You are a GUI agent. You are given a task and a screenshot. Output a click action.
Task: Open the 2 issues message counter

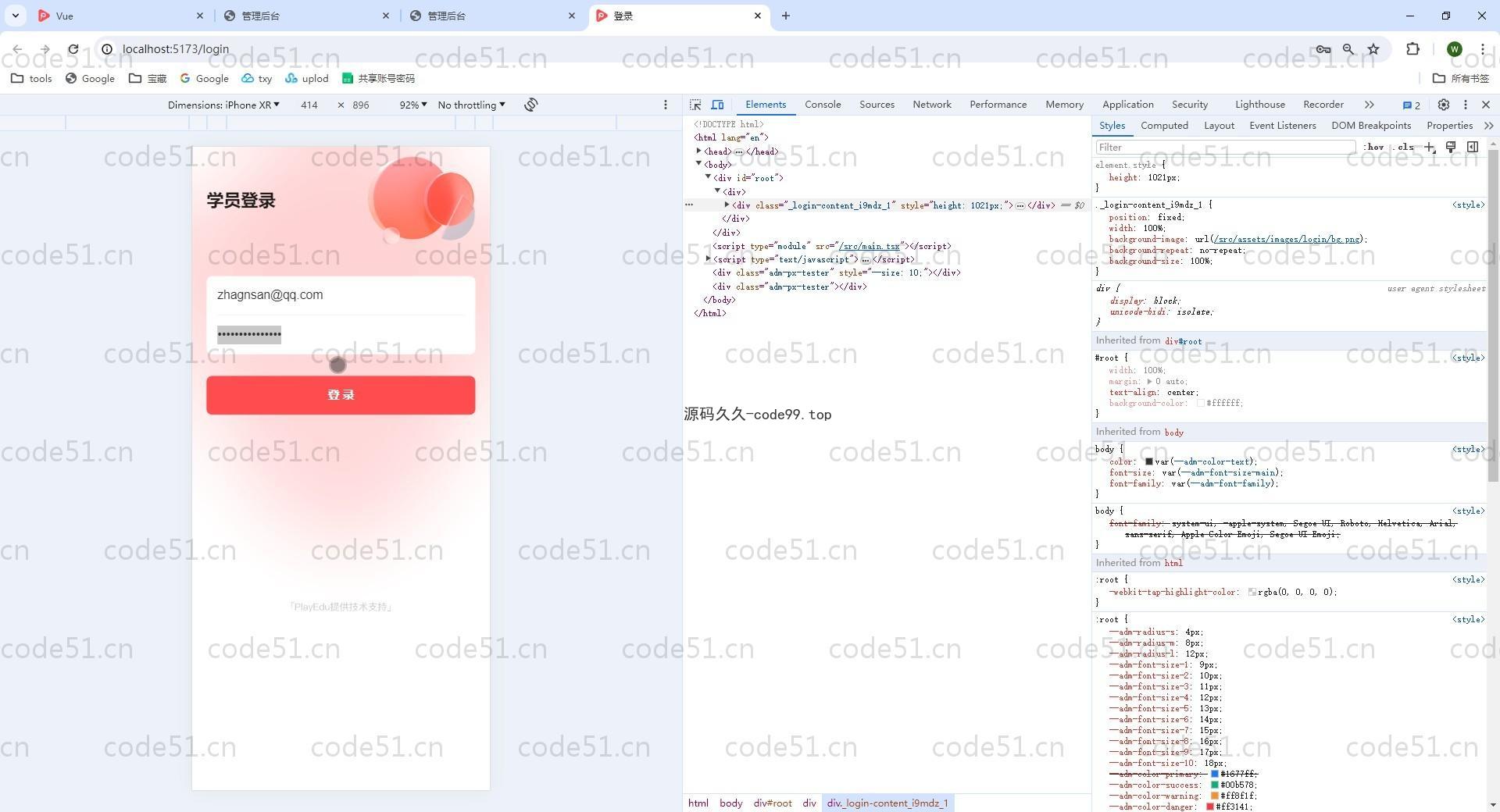(1411, 105)
